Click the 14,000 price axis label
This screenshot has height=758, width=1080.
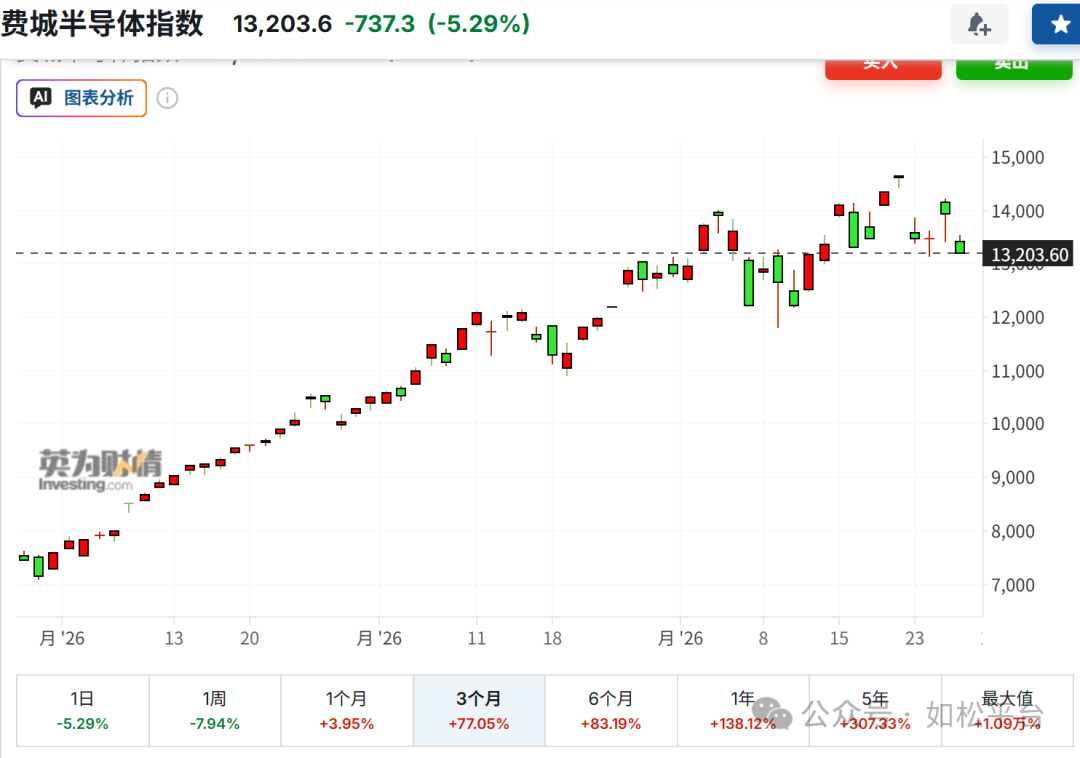click(x=1017, y=211)
